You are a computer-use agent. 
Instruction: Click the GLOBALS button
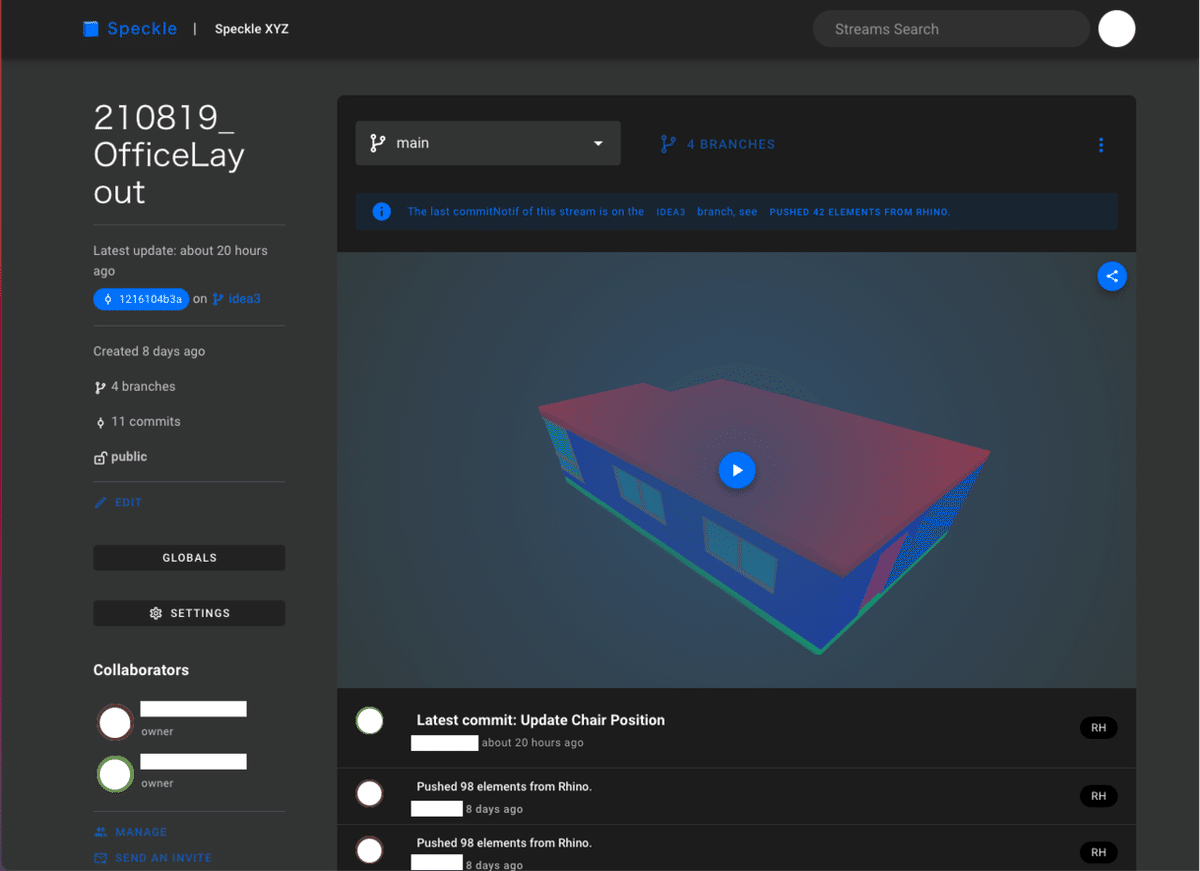tap(189, 558)
